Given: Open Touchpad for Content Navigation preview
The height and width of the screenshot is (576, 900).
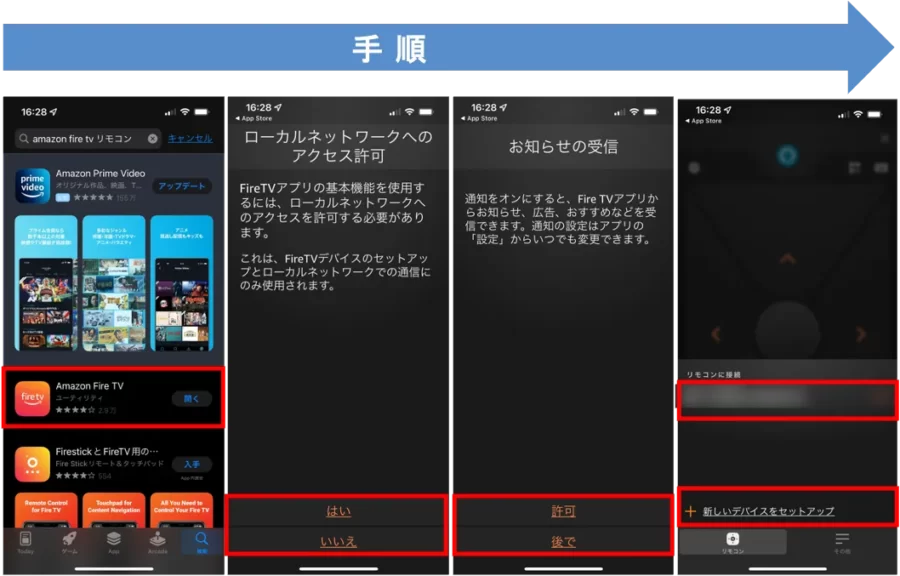Looking at the screenshot, I should coord(114,510).
